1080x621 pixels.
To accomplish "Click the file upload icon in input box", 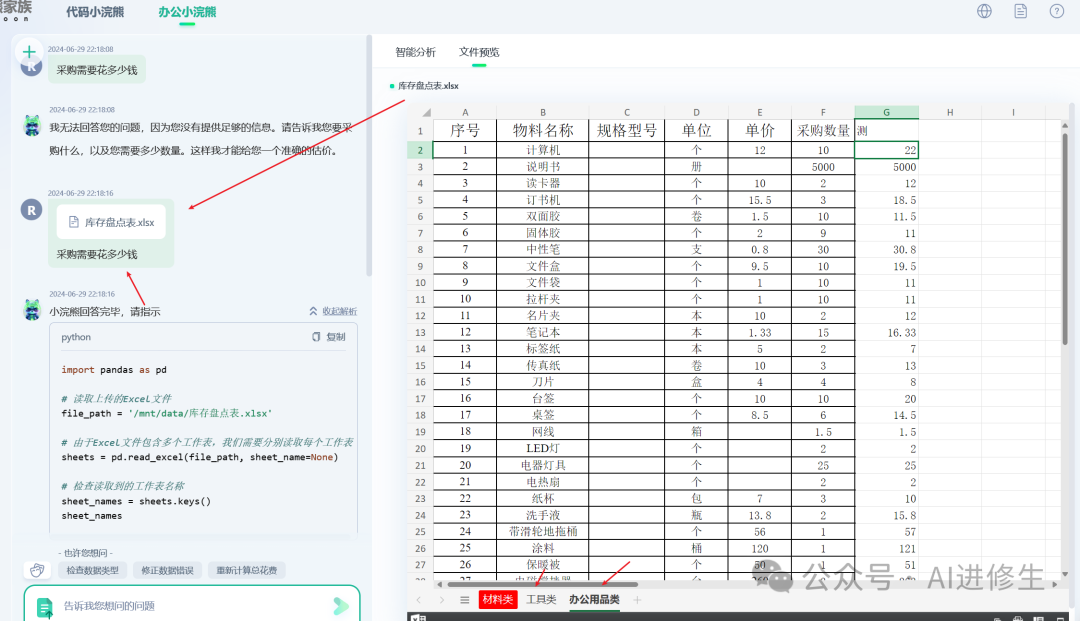I will (45, 607).
